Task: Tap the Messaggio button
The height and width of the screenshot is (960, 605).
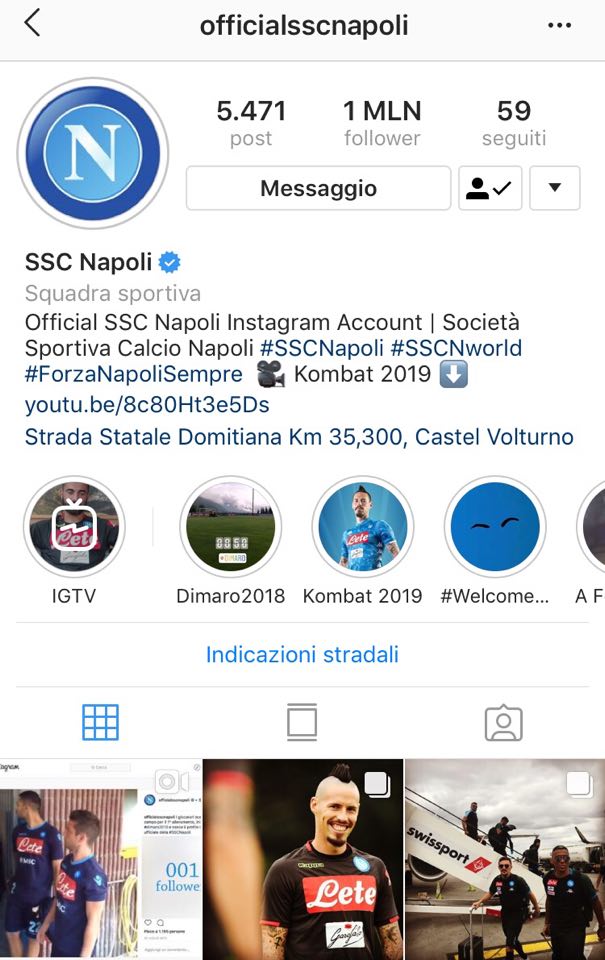Action: [x=318, y=188]
